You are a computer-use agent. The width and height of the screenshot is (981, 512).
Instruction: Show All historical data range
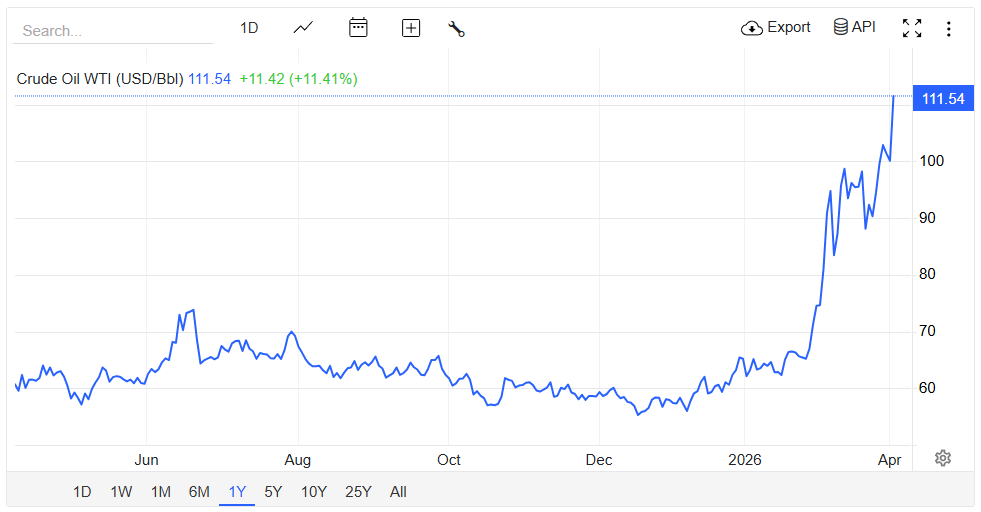[398, 491]
